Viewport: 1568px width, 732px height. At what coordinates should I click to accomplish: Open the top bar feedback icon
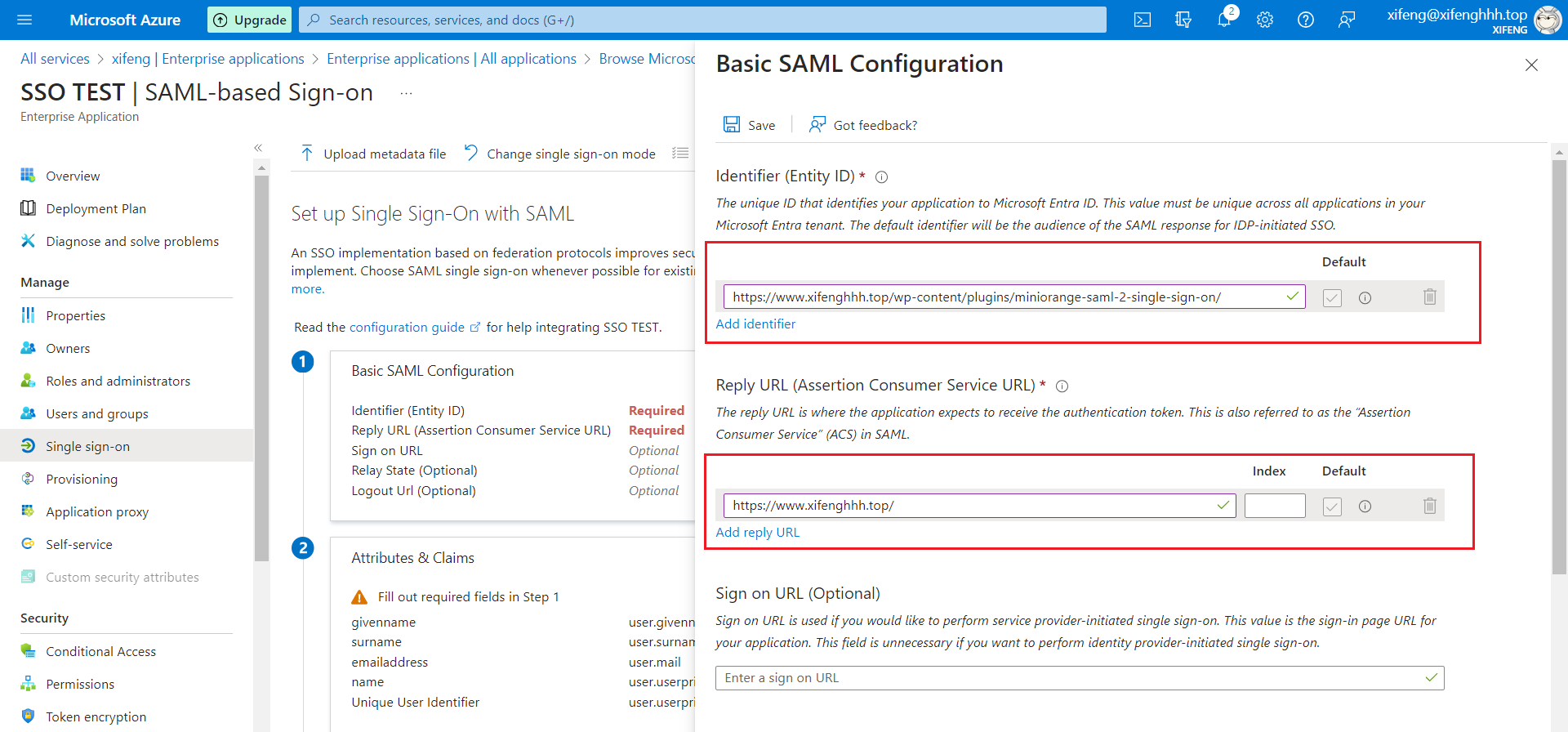tap(1347, 20)
